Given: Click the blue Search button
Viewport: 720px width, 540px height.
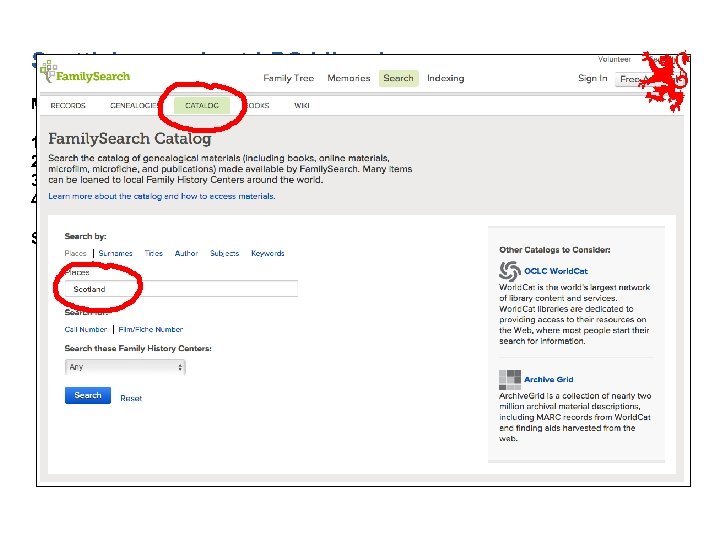Looking at the screenshot, I should point(88,395).
